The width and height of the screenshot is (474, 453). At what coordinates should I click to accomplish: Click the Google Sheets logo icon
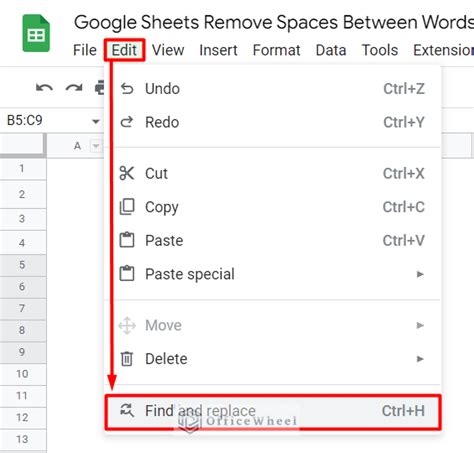coord(36,33)
